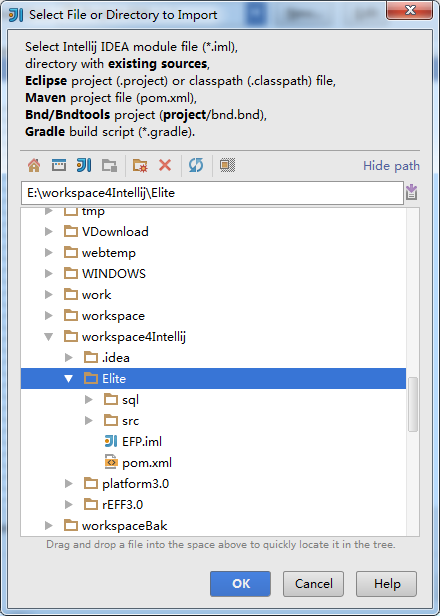Screen dimensions: 440x616
Task: Select the WINDOWS folder icon
Action: (71, 273)
